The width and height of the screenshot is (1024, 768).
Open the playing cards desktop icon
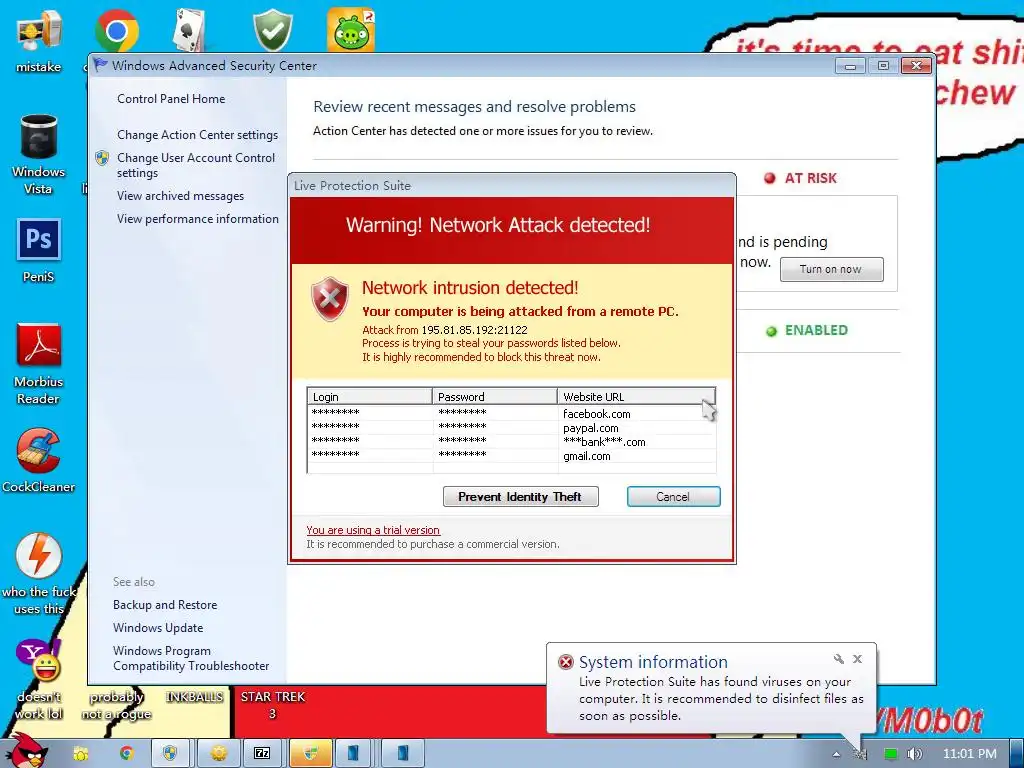pos(191,30)
